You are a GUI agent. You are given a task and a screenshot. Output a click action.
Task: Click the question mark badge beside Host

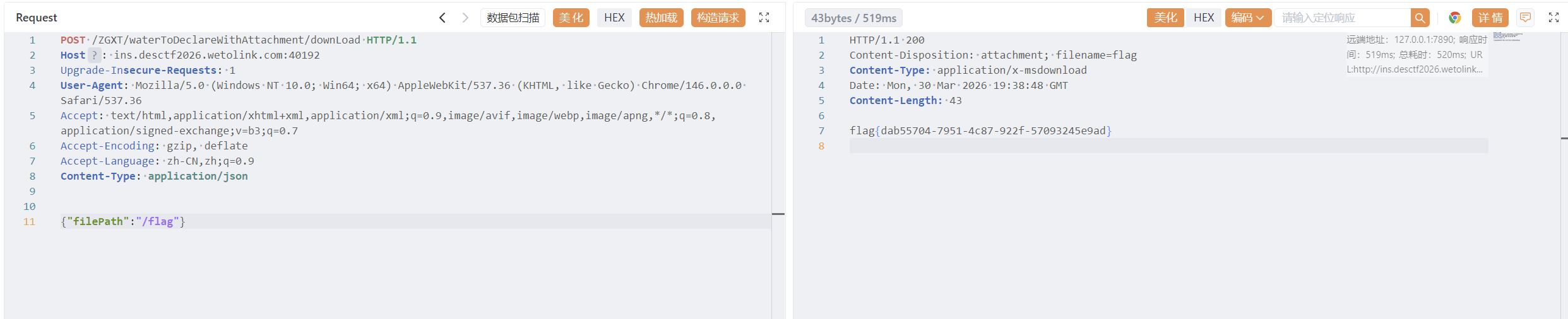click(94, 55)
